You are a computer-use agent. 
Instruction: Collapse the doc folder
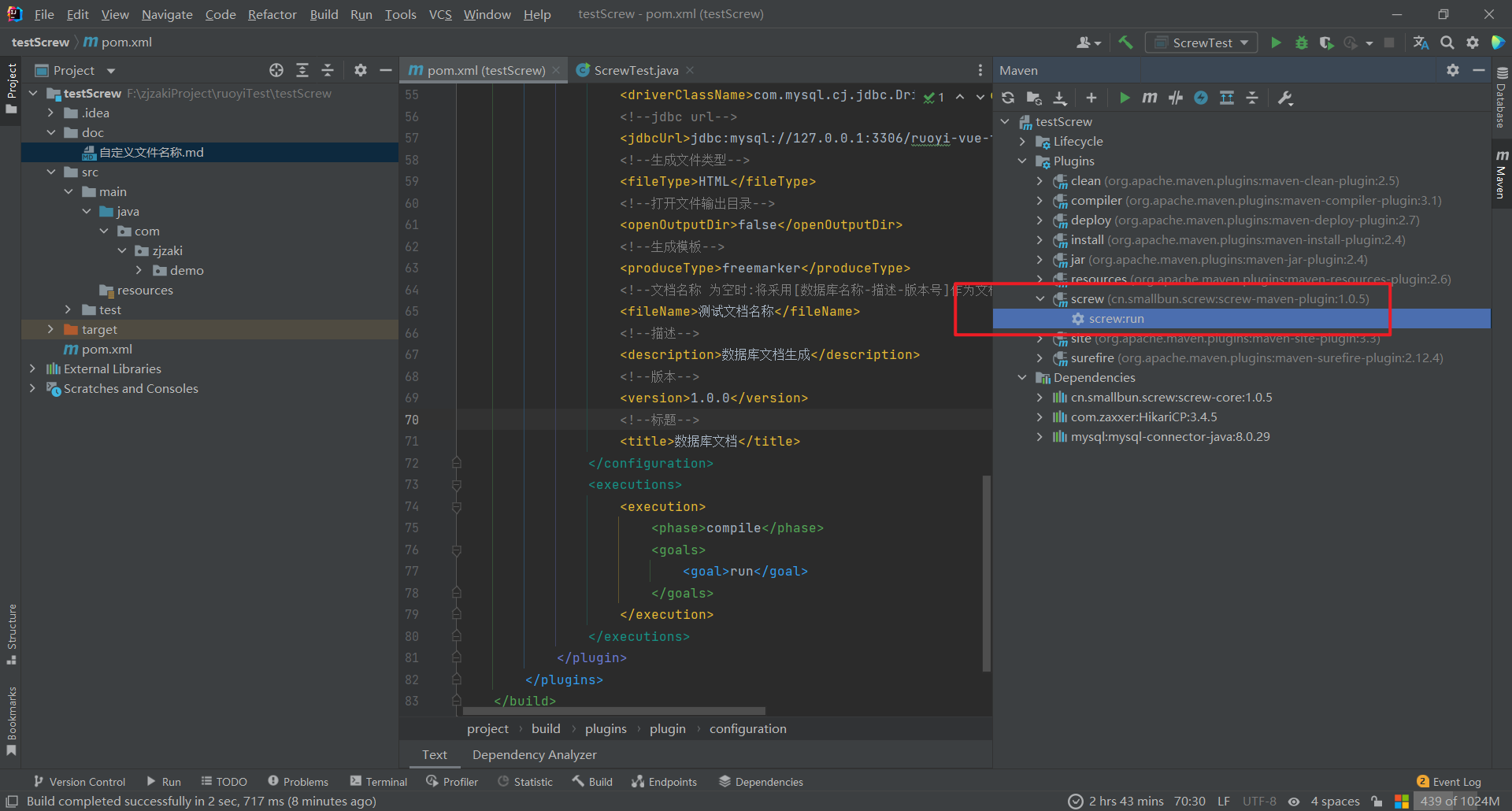[x=50, y=132]
